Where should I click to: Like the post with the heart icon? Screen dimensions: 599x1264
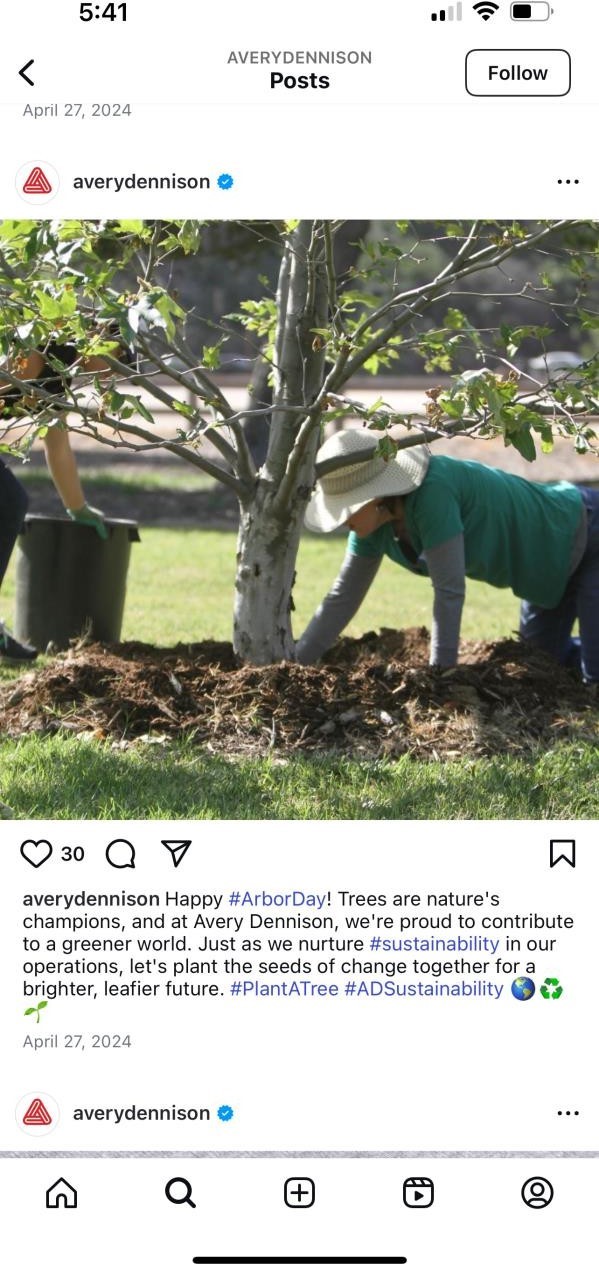(x=36, y=853)
